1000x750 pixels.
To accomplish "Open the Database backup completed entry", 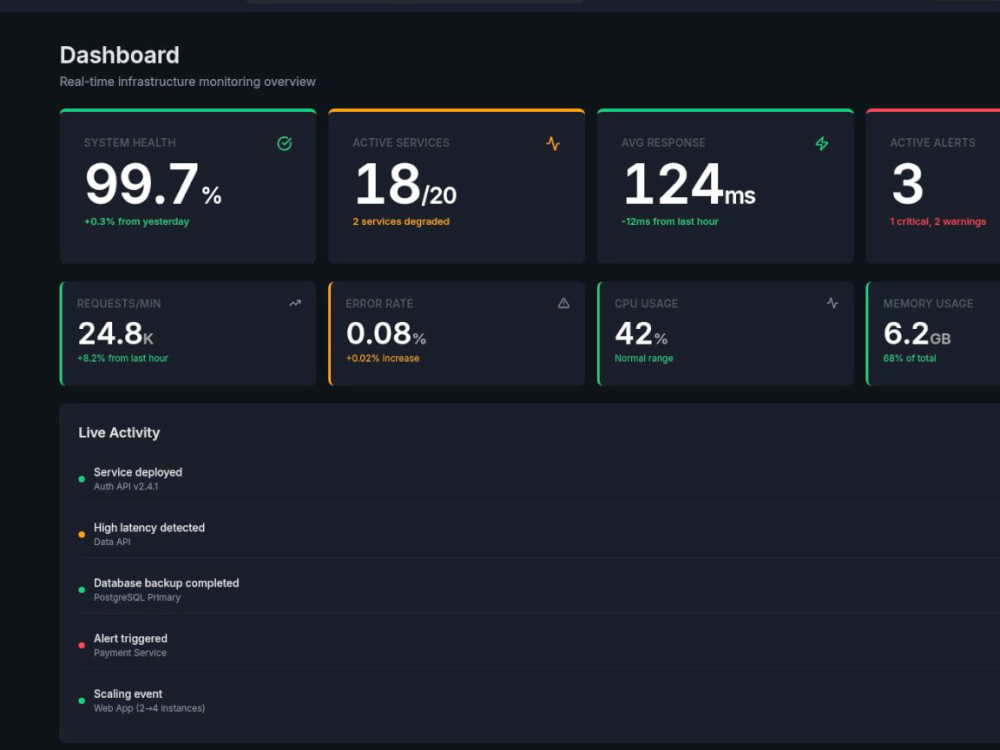I will point(539,589).
